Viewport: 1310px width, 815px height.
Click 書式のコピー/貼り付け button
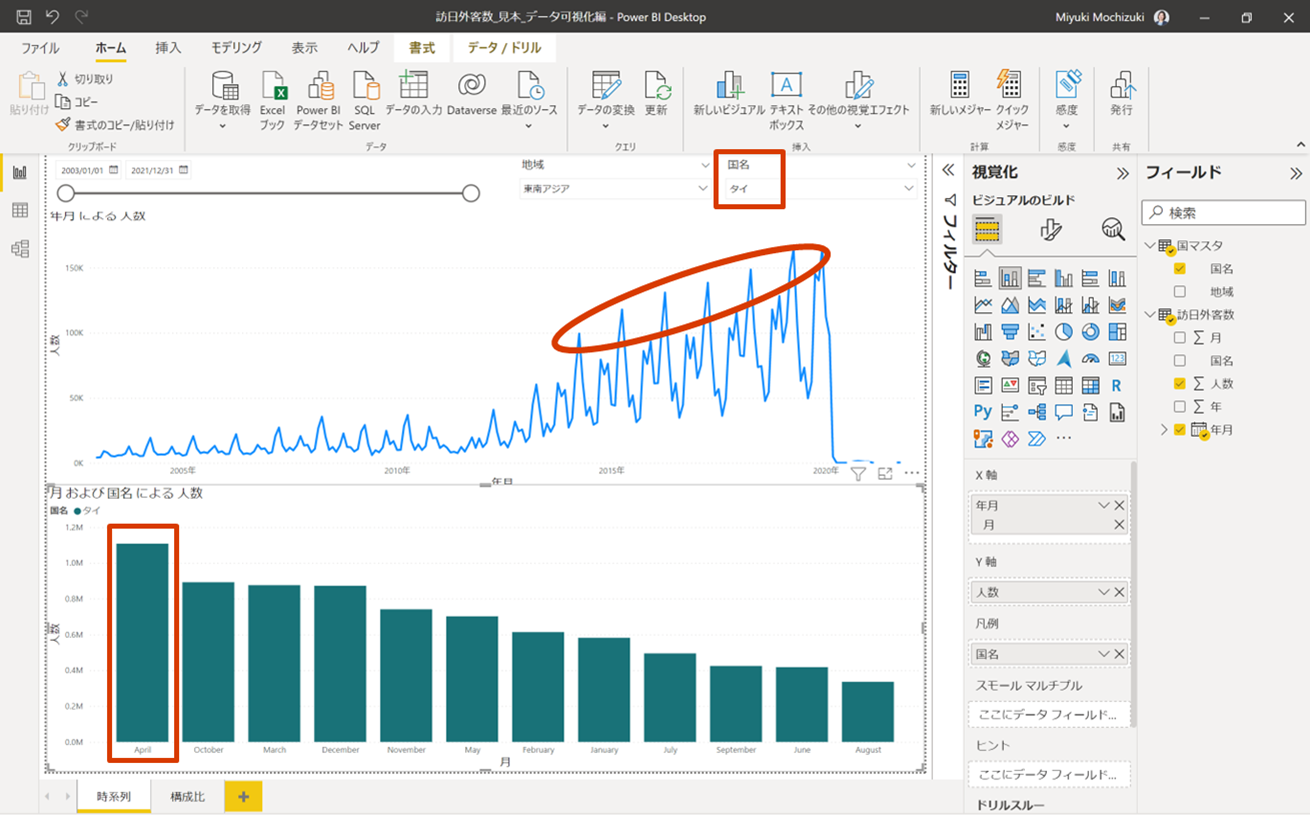point(115,125)
